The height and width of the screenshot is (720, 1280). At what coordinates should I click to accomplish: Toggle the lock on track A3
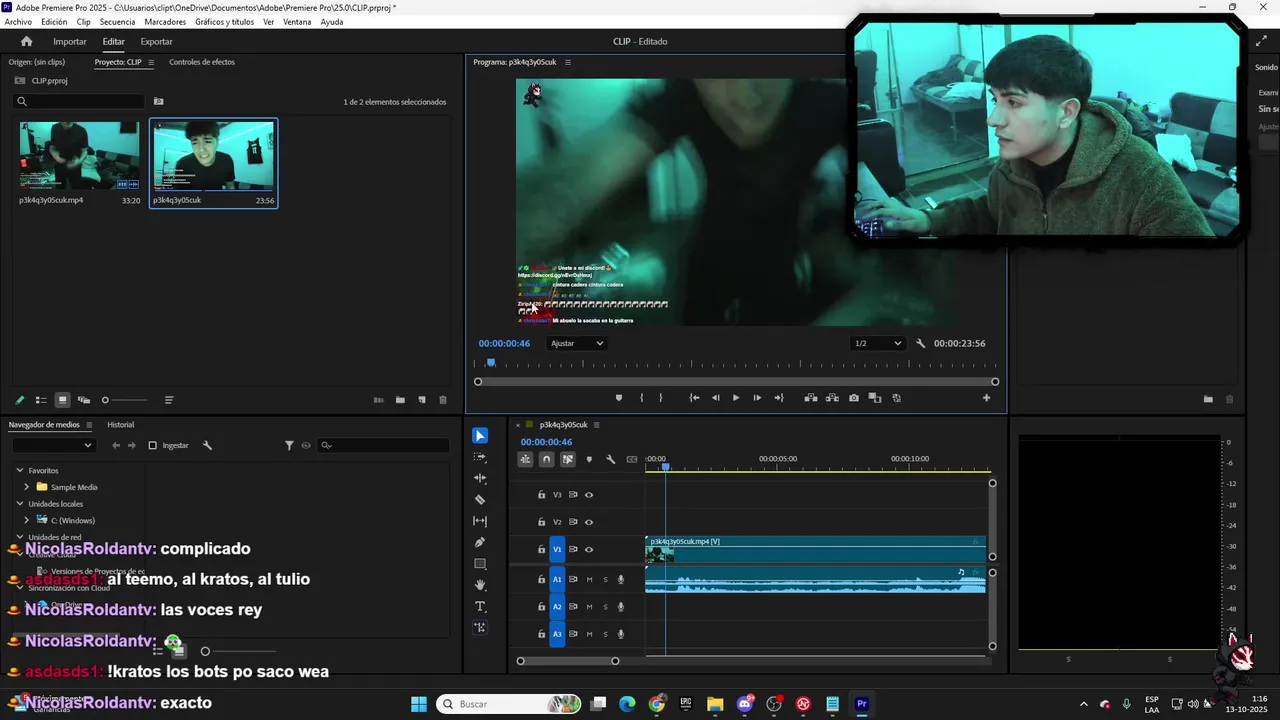point(541,634)
